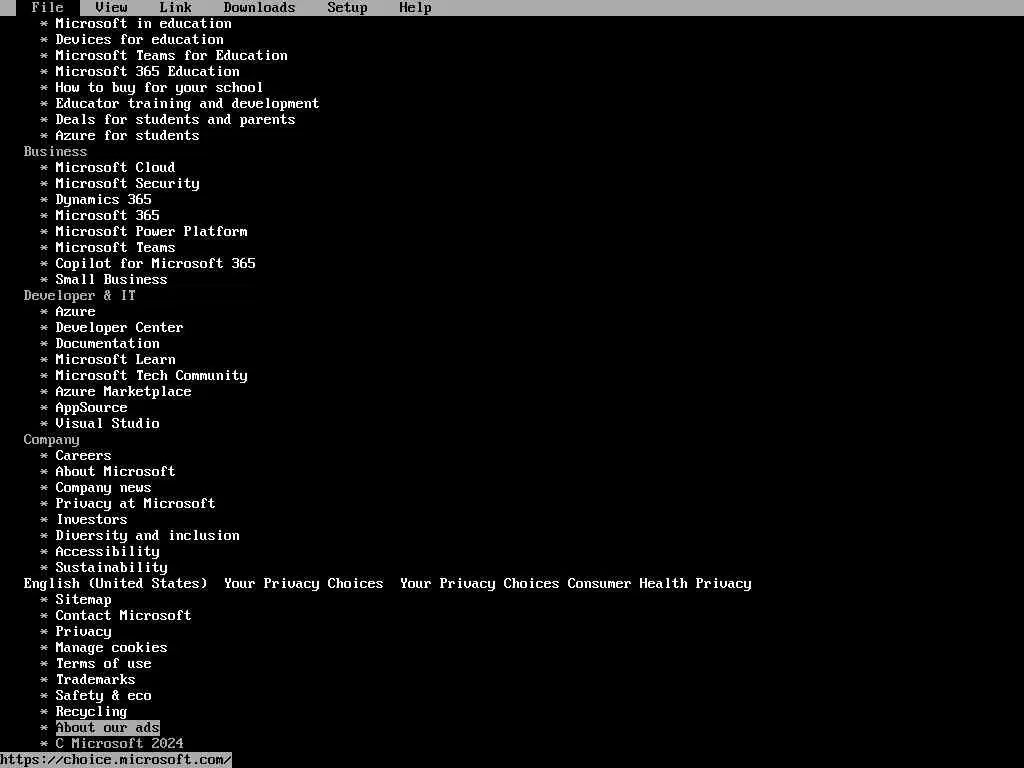
Task: Open the Investors link
Action: coord(91,519)
